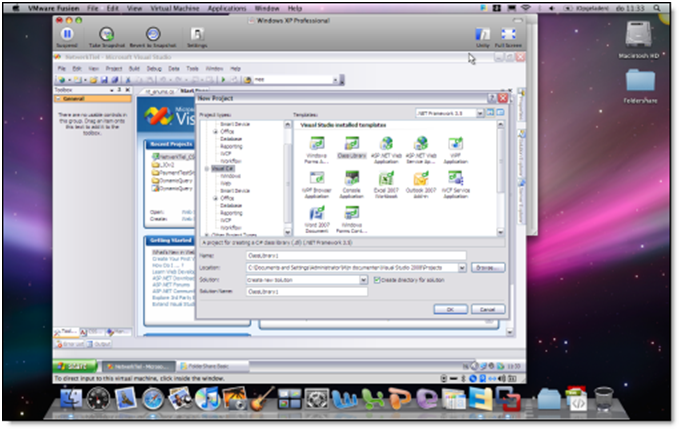
Task: Open NetworkTel project in Recent Projects
Action: [173, 156]
